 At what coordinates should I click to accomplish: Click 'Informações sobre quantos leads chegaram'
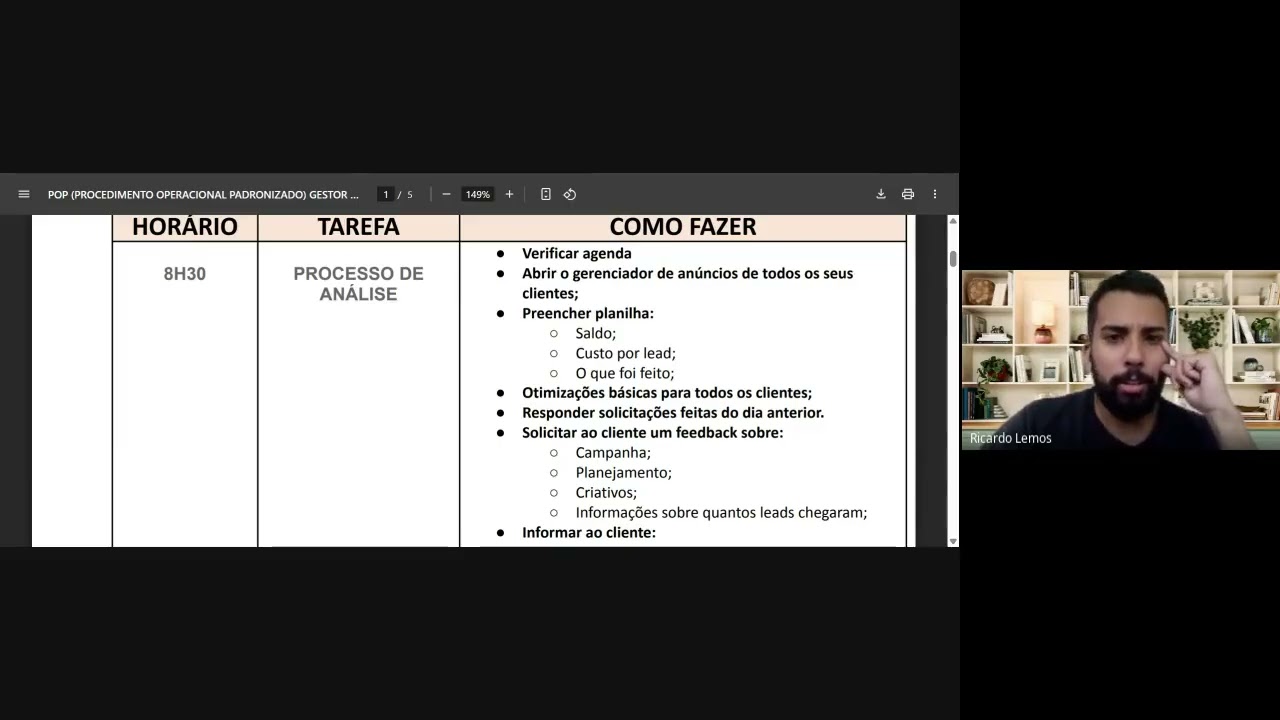click(x=721, y=512)
